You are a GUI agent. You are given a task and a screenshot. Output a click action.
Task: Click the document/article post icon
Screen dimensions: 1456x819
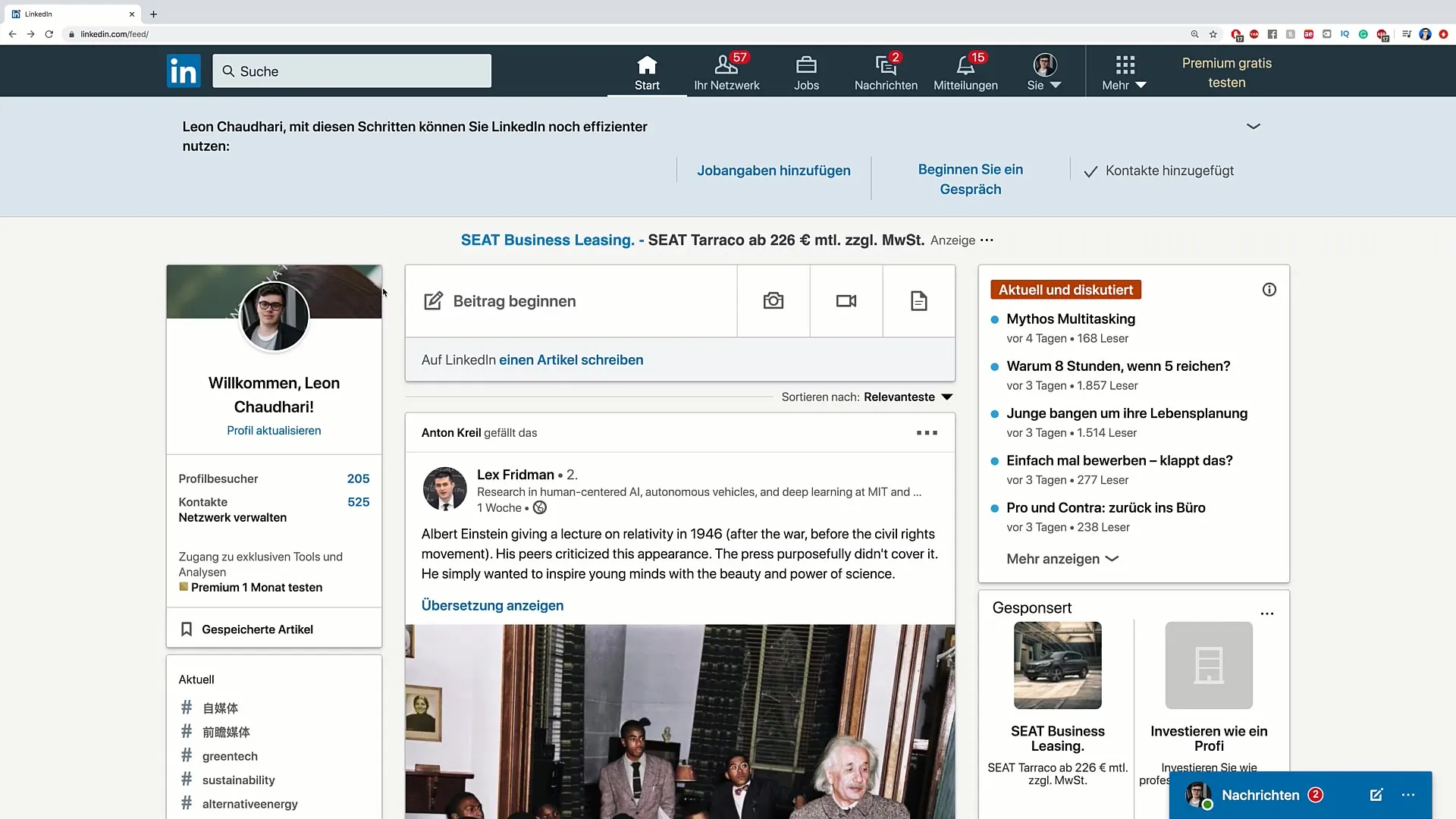tap(919, 301)
